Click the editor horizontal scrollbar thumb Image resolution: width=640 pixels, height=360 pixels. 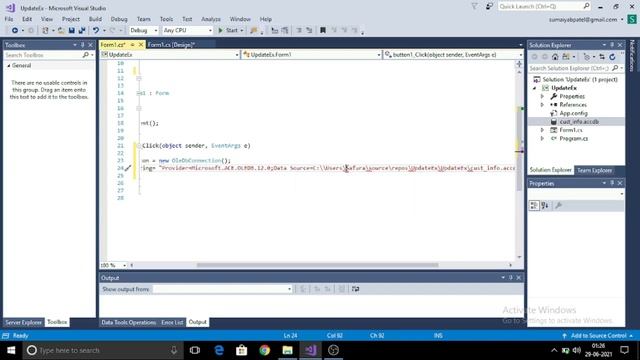click(317, 265)
